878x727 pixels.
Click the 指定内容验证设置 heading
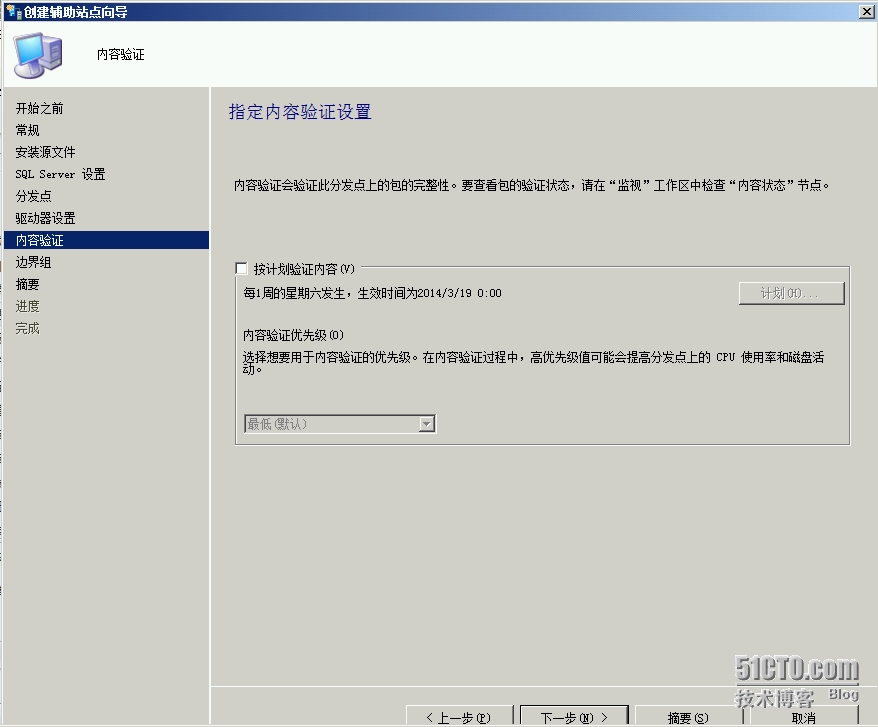[300, 111]
